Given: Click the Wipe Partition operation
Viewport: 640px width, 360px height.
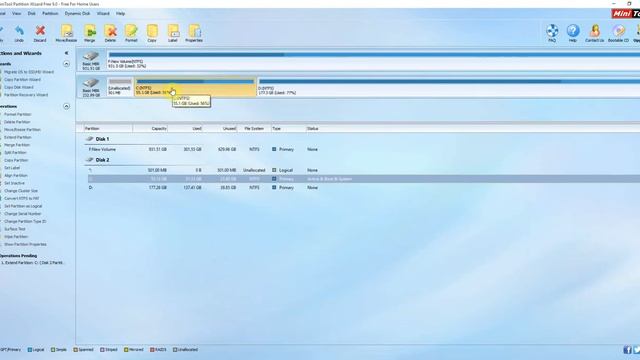Looking at the screenshot, I should coord(16,237).
